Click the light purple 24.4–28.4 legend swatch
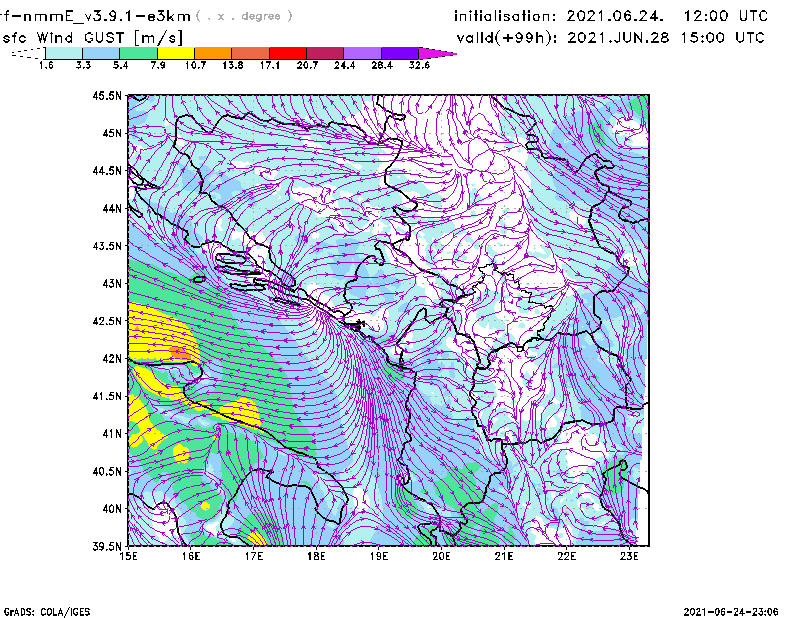Image resolution: width=800 pixels, height=618 pixels. pos(362,53)
